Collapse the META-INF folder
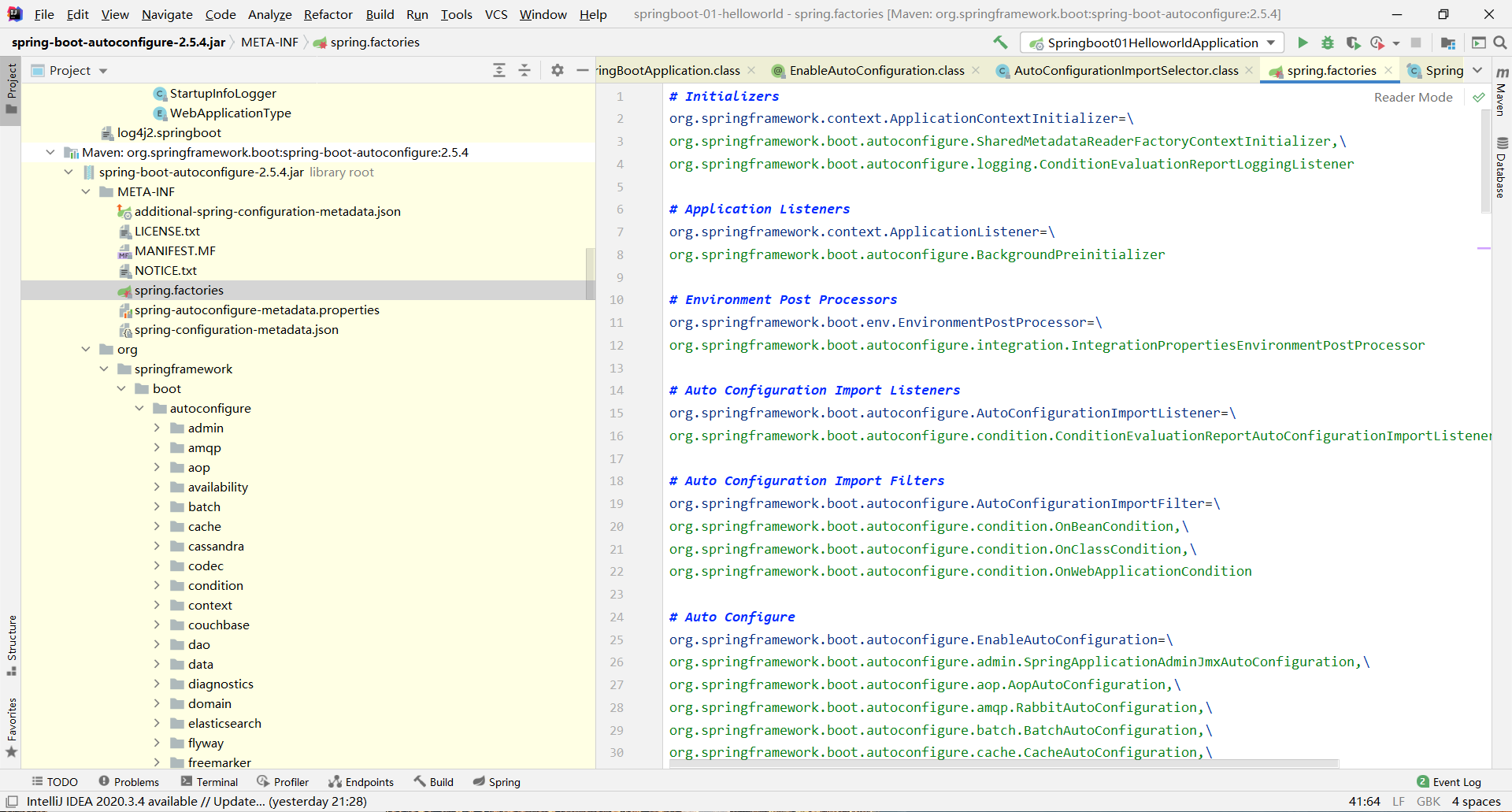Image resolution: width=1512 pixels, height=812 pixels. point(86,191)
